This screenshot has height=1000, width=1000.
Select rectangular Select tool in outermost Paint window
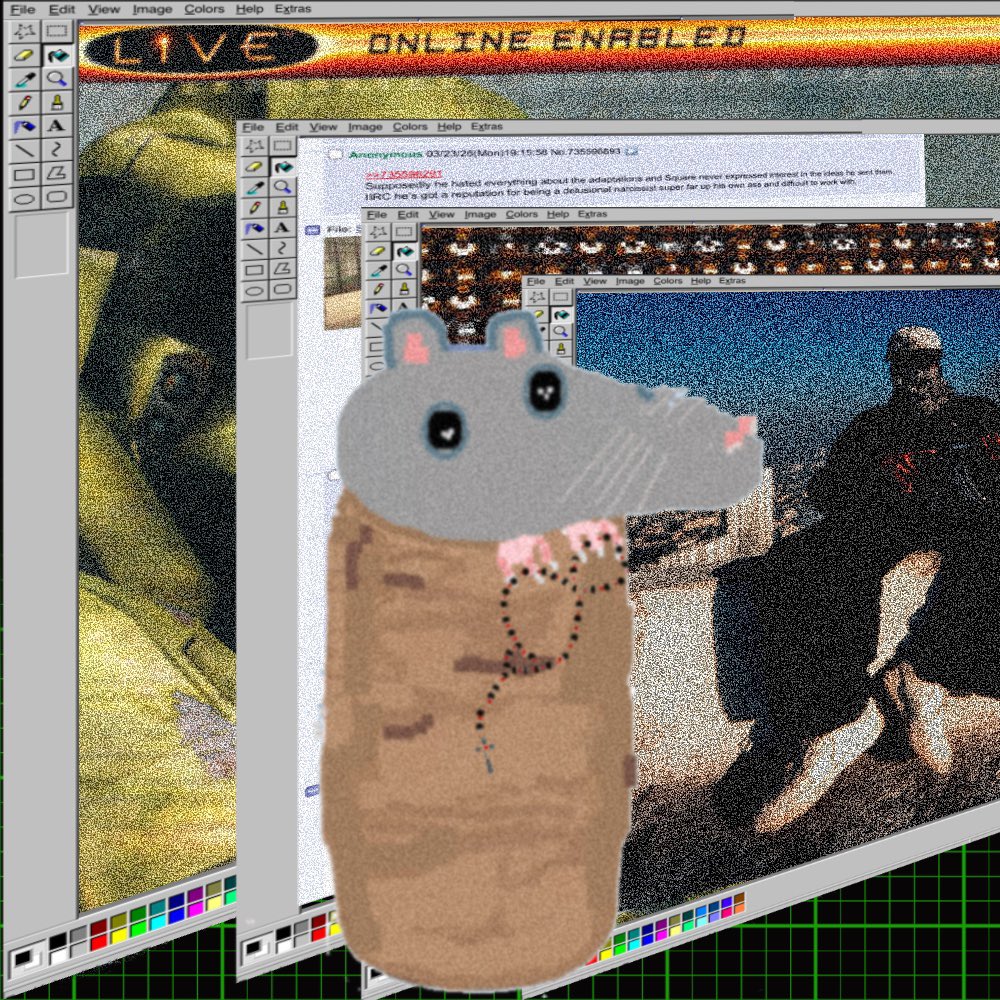tap(57, 31)
